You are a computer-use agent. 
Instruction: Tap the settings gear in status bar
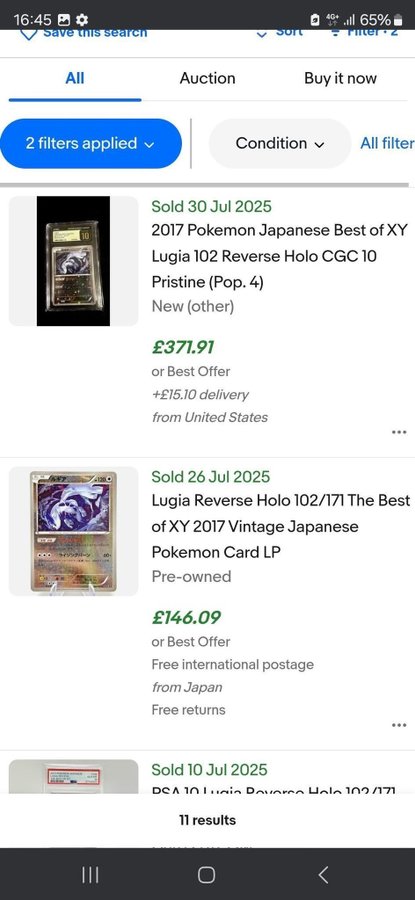(82, 20)
